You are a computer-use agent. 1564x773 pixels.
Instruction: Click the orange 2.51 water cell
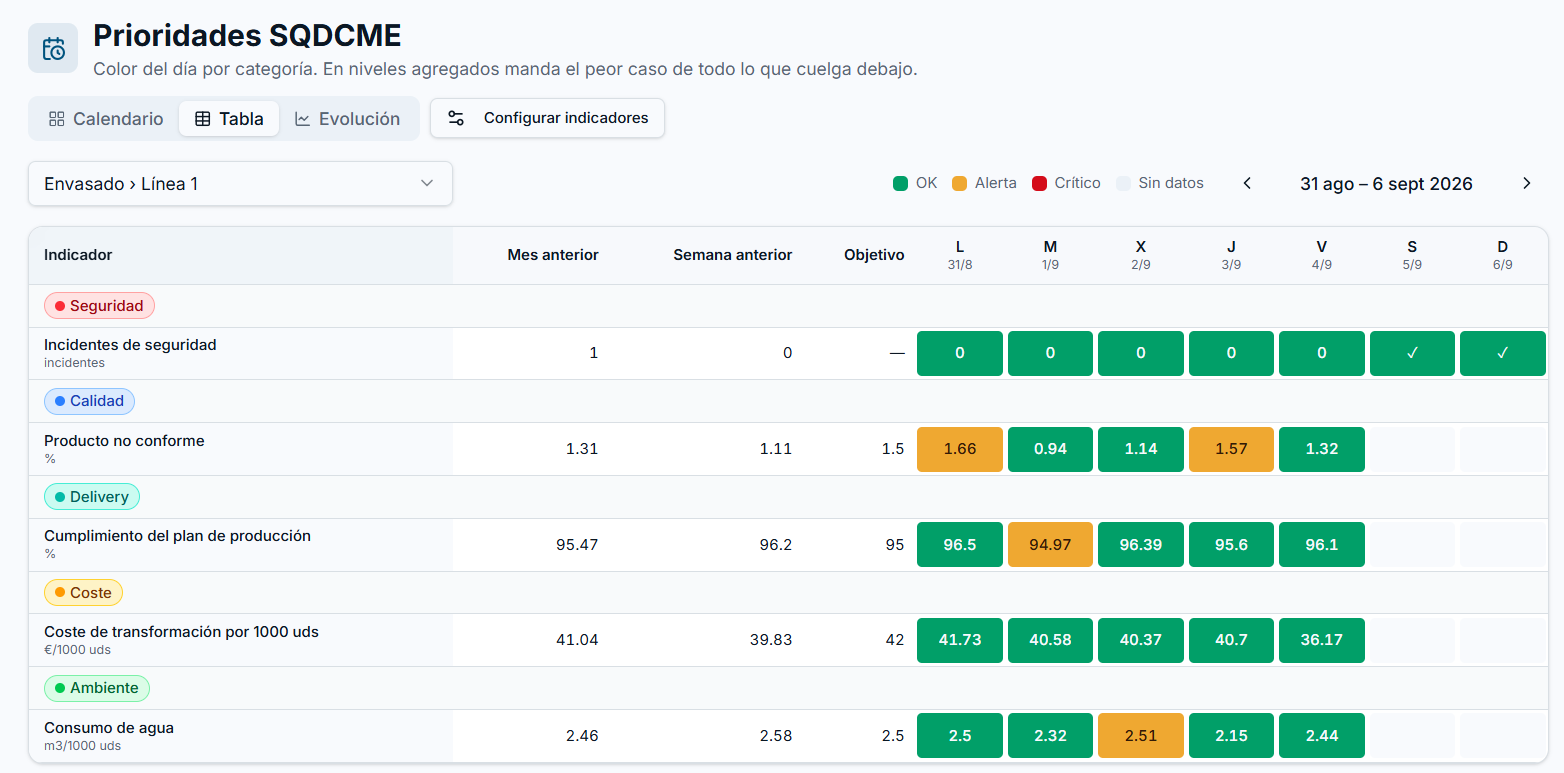click(x=1141, y=736)
